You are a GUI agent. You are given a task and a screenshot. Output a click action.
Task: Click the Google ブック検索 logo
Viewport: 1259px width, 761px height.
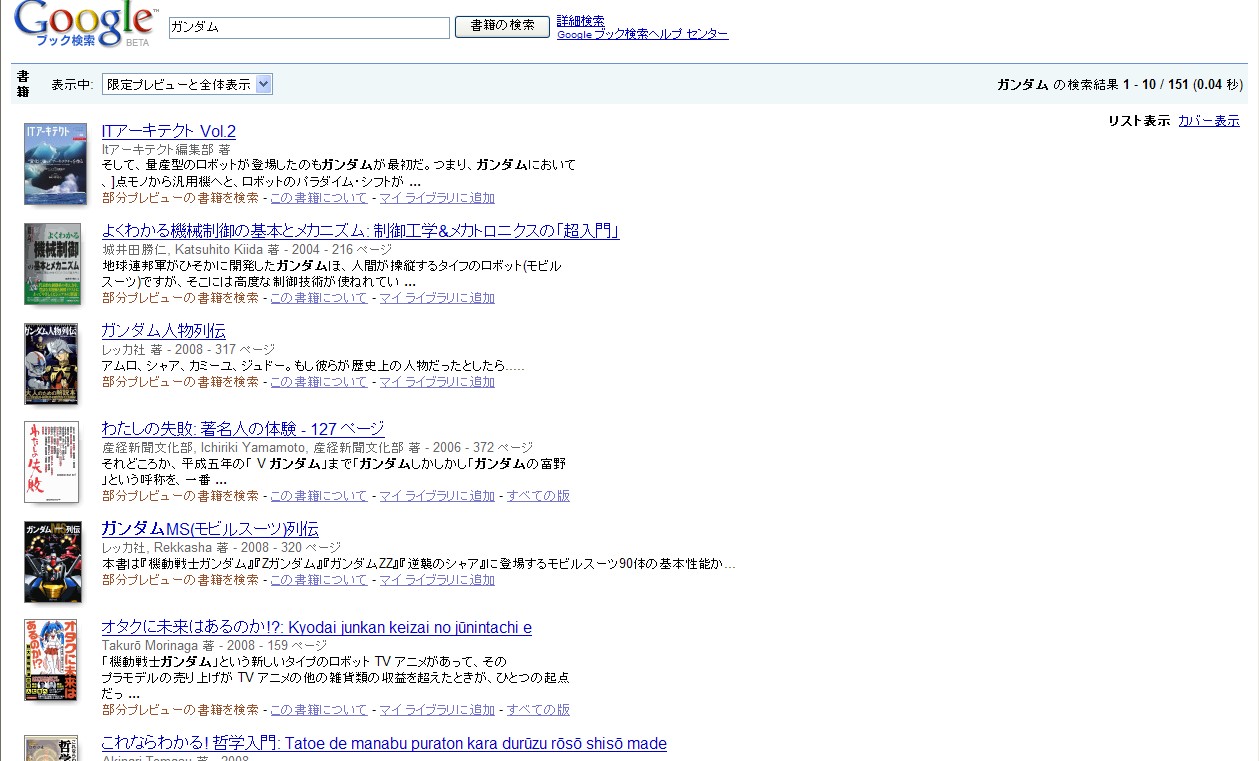pyautogui.click(x=85, y=24)
